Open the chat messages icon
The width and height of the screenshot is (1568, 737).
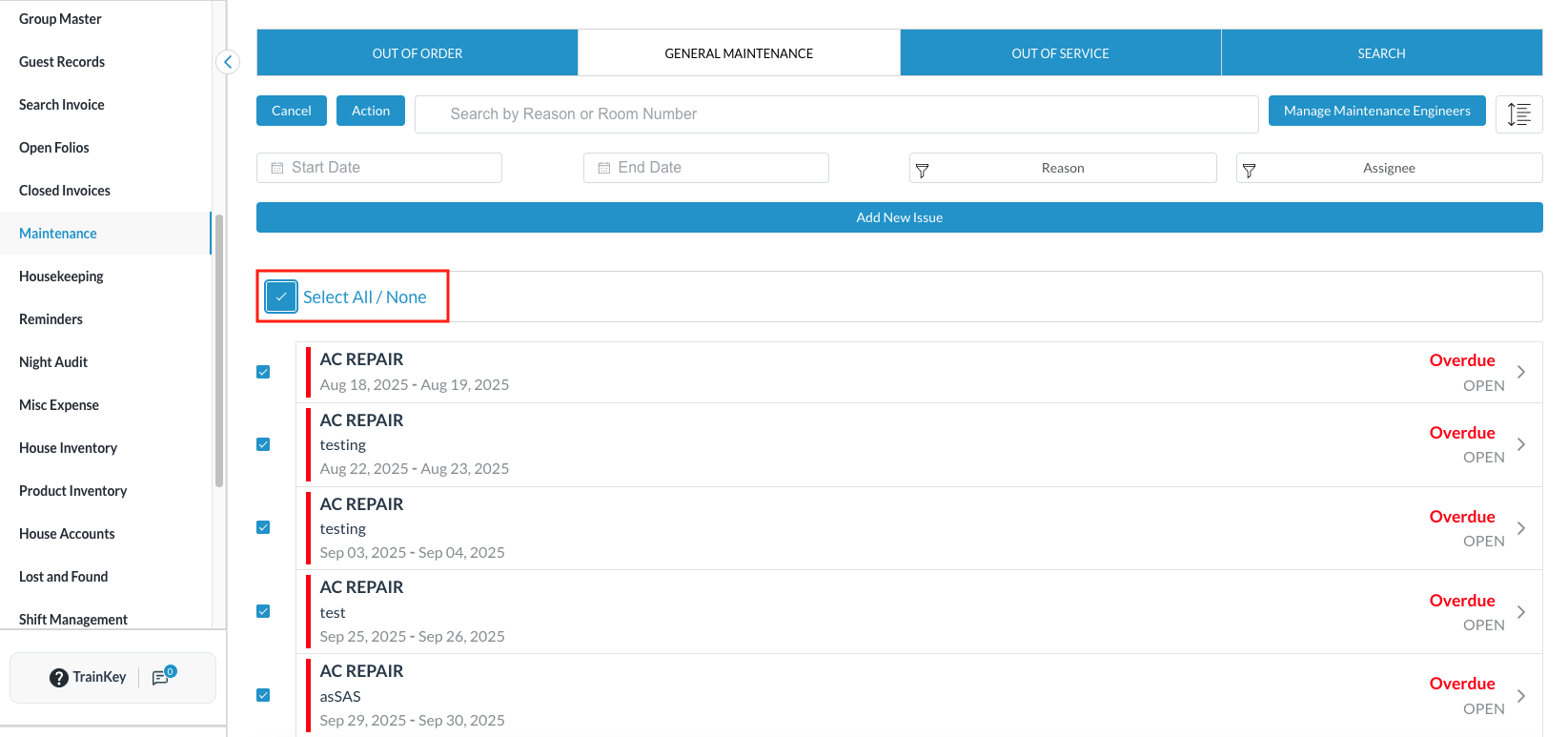point(160,677)
